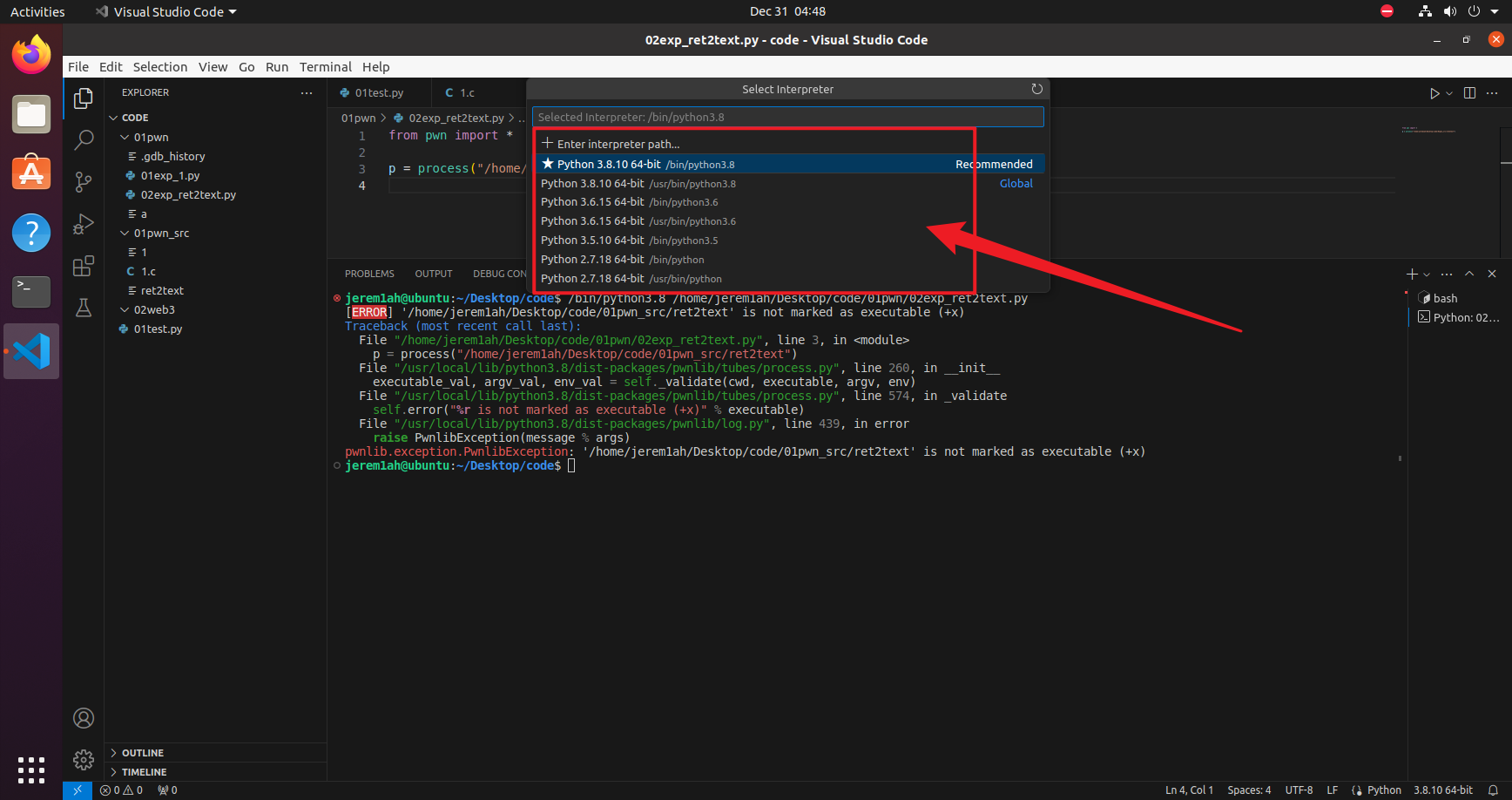1512x800 pixels.
Task: Launch Ubuntu Software from the dock
Action: pos(31,173)
